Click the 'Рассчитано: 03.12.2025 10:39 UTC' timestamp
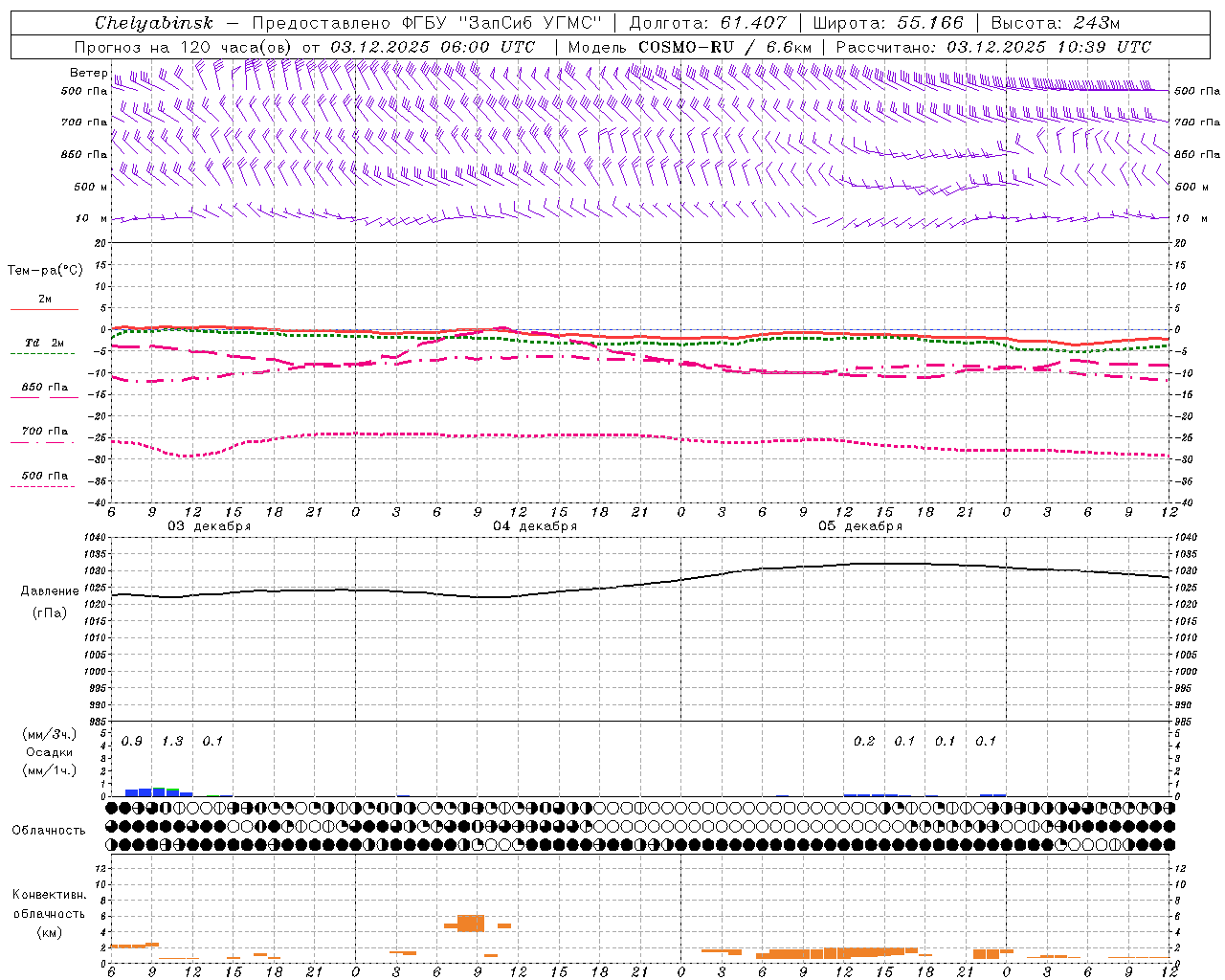1225x980 pixels. [993, 47]
